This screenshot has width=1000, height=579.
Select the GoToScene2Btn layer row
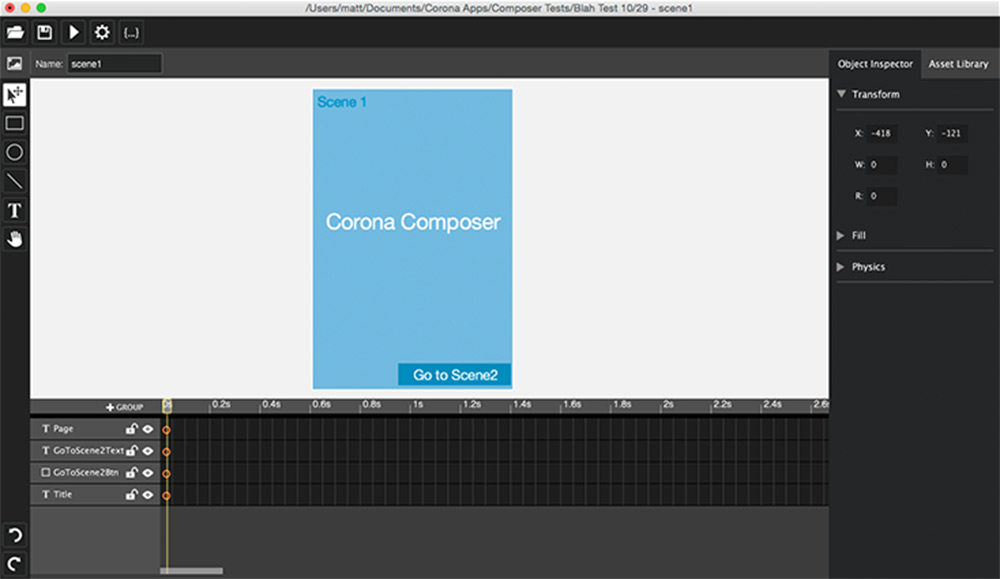click(x=96, y=473)
